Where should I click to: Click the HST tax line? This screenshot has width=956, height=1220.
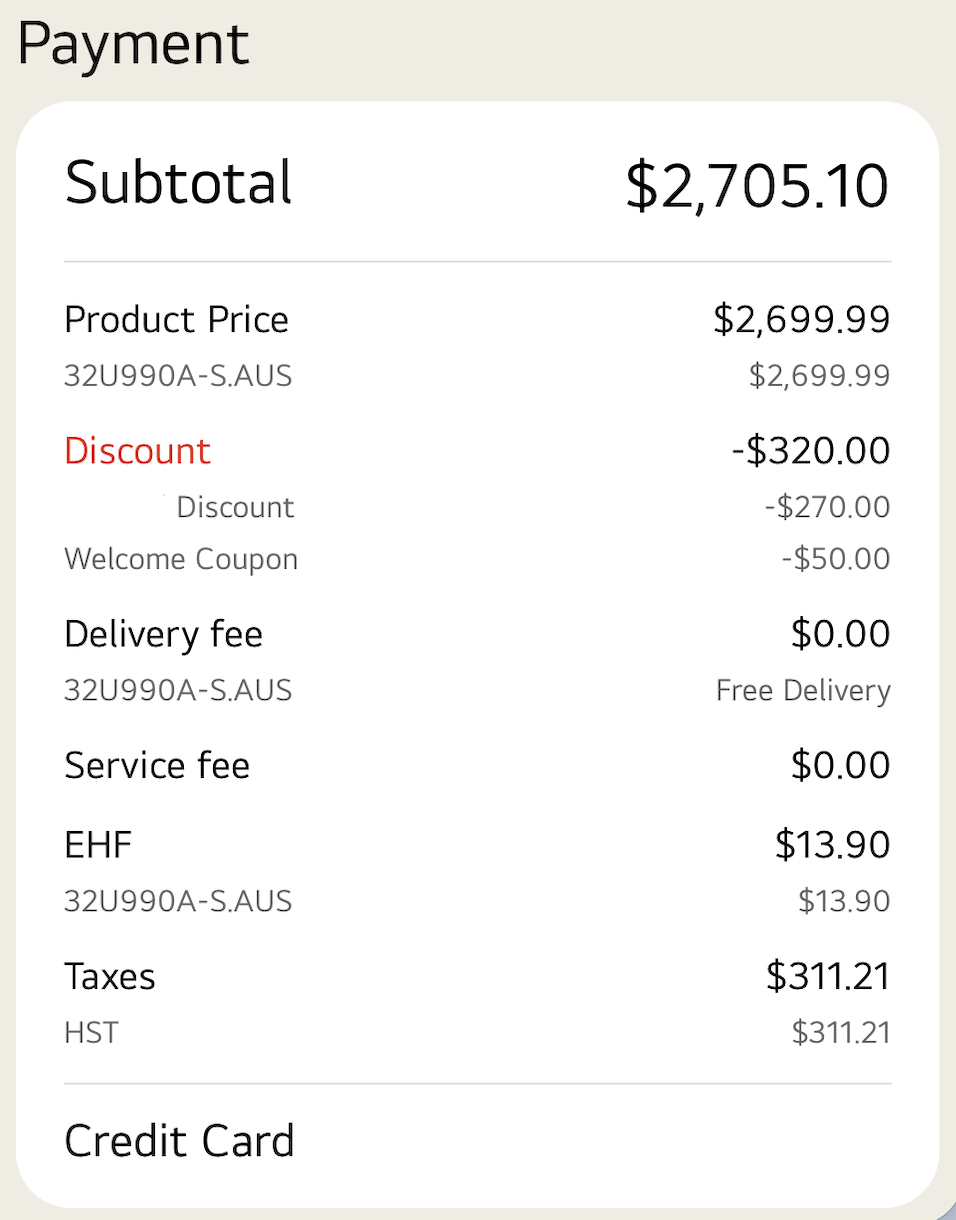91,1032
